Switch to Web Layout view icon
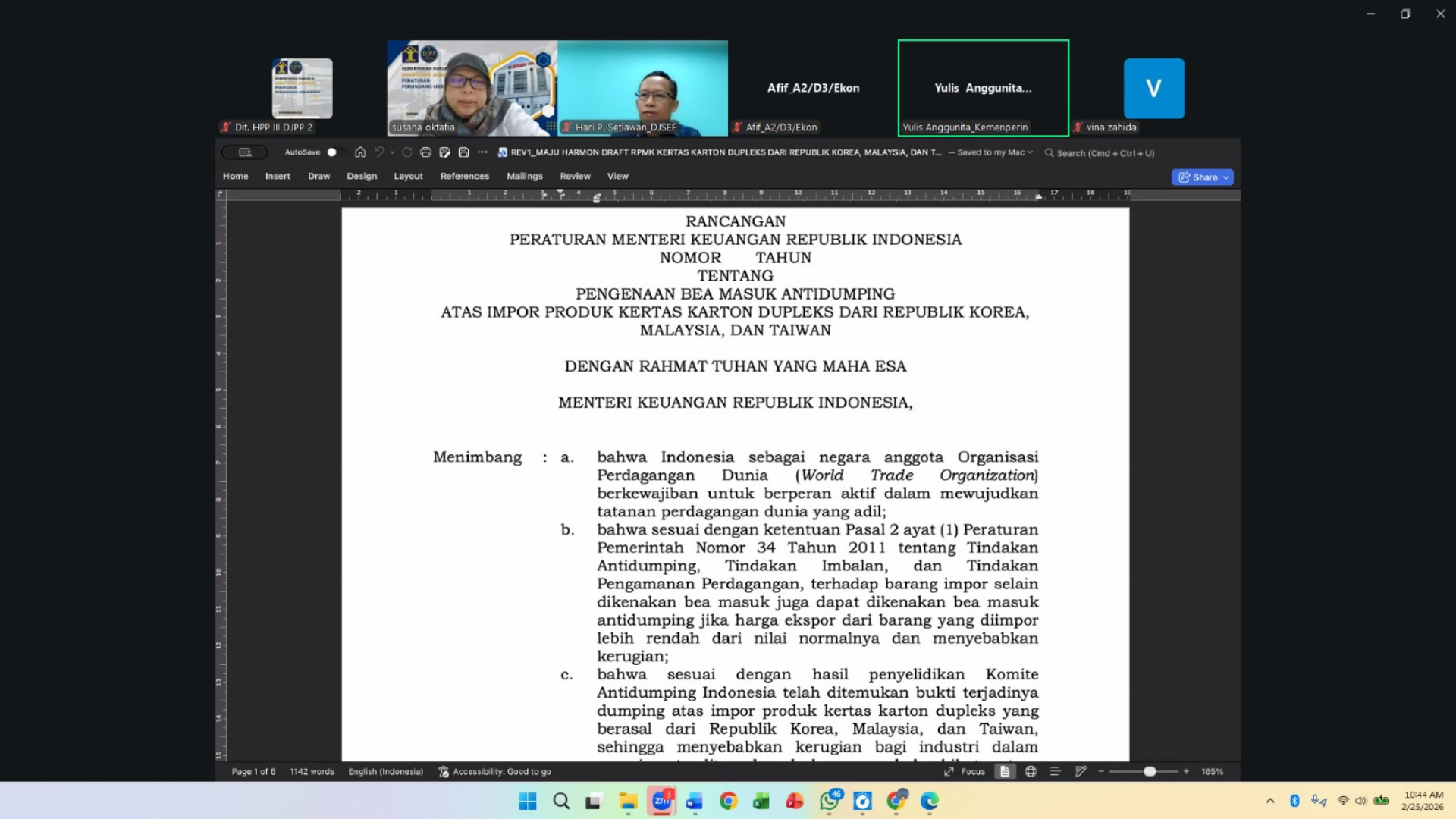 1031,771
